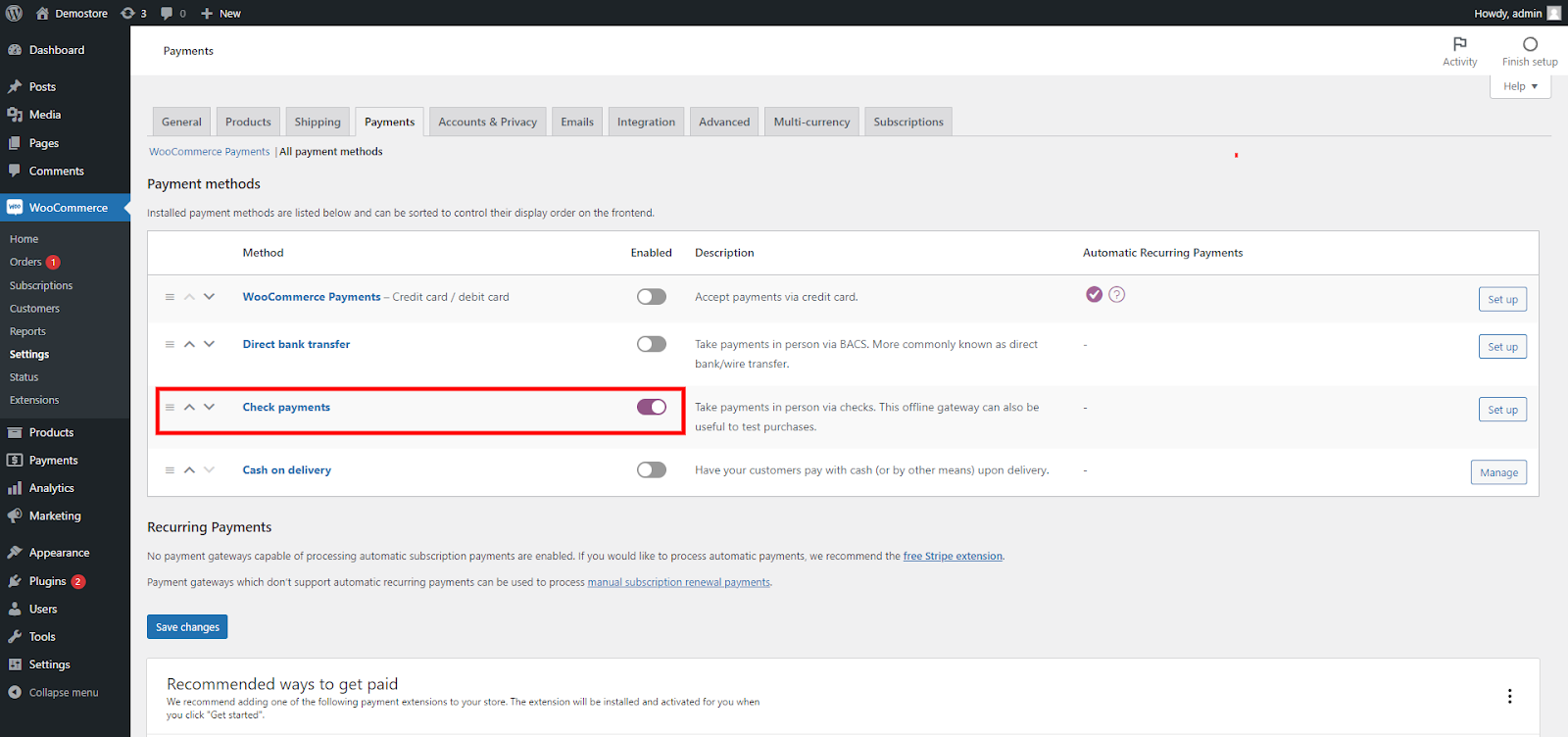Click the Demostore home icon
This screenshot has height=737, width=1568.
(x=42, y=13)
